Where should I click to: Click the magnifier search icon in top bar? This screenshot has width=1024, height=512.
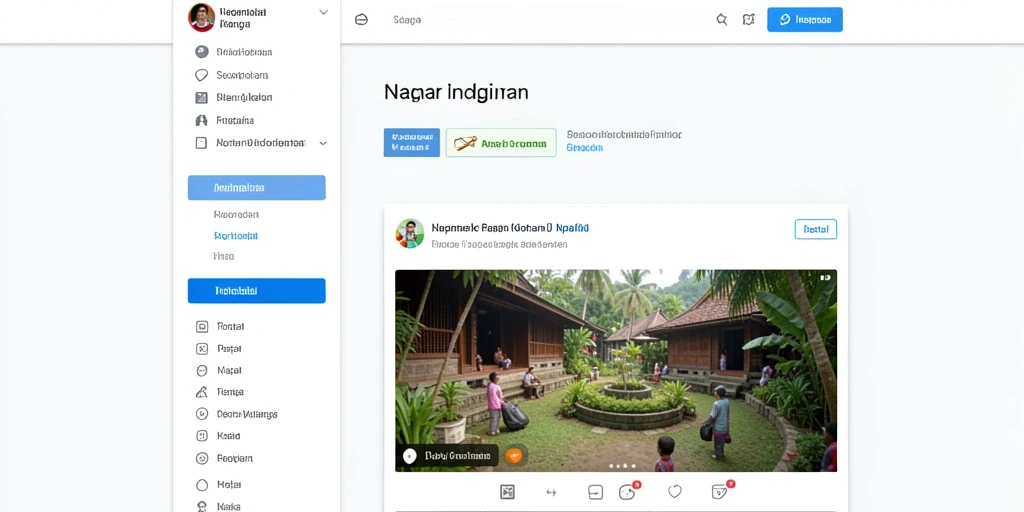pos(722,20)
